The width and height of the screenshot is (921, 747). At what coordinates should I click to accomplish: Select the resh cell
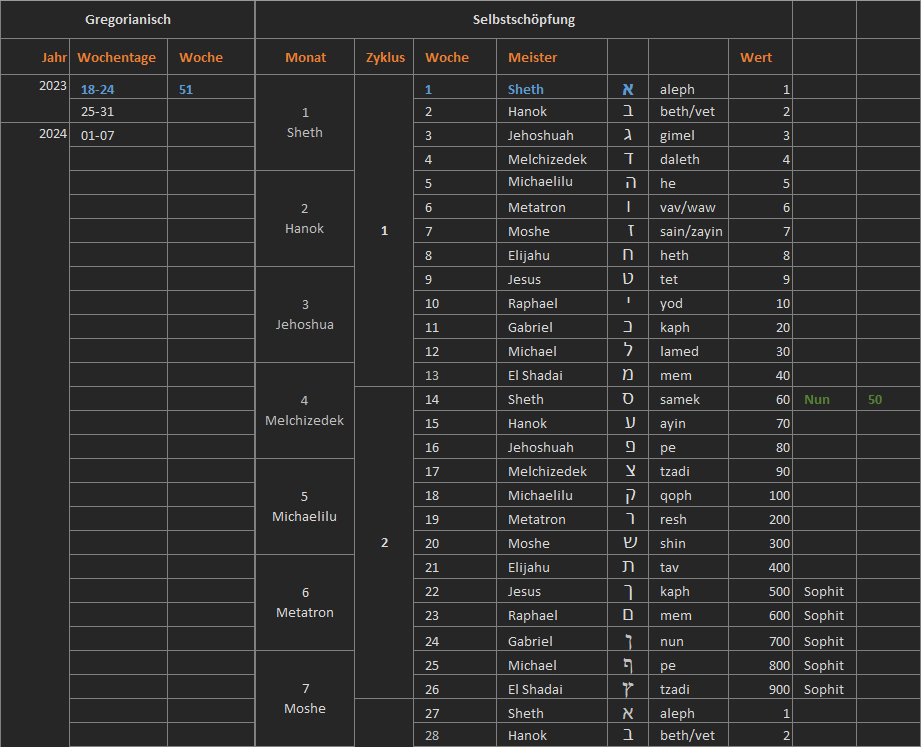[688, 519]
